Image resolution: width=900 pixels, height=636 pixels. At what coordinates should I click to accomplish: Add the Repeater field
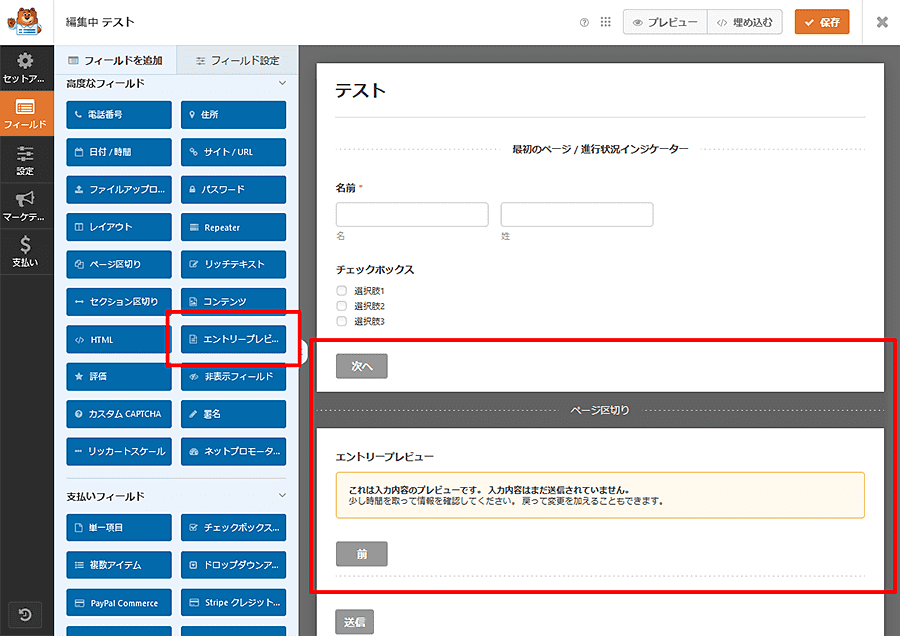pos(233,227)
